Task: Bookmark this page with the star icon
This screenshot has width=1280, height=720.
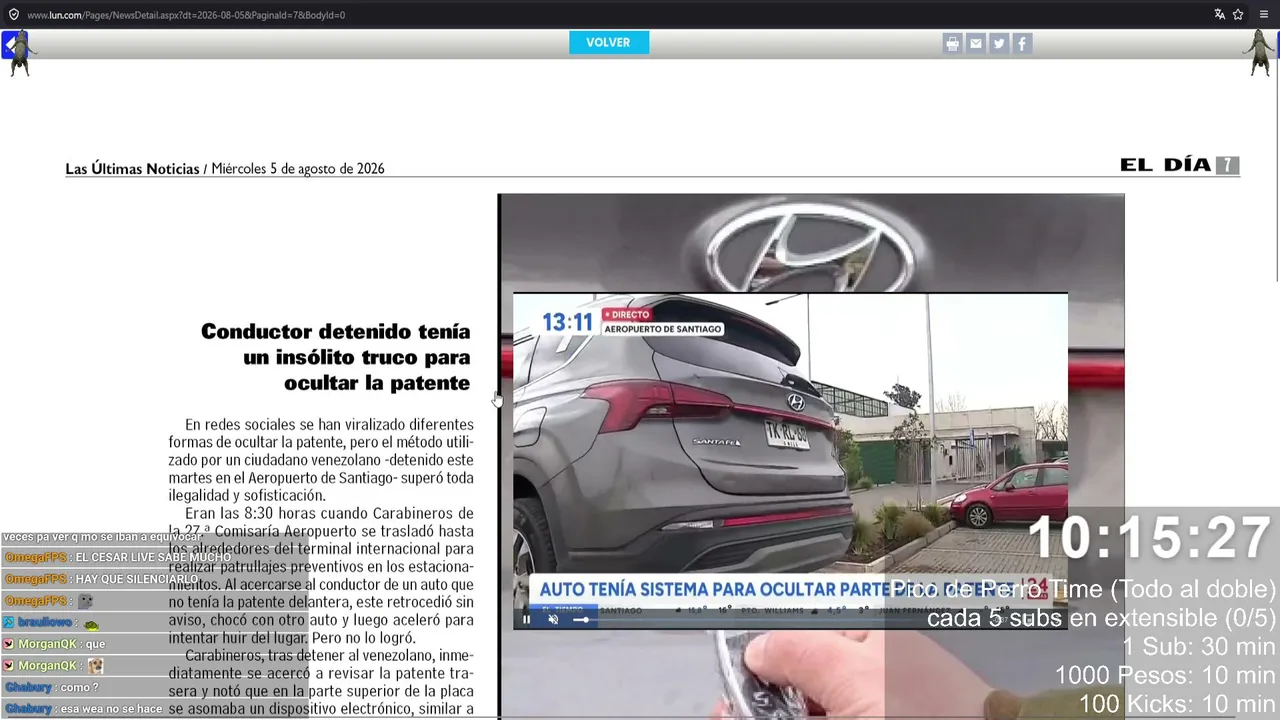Action: point(1238,14)
